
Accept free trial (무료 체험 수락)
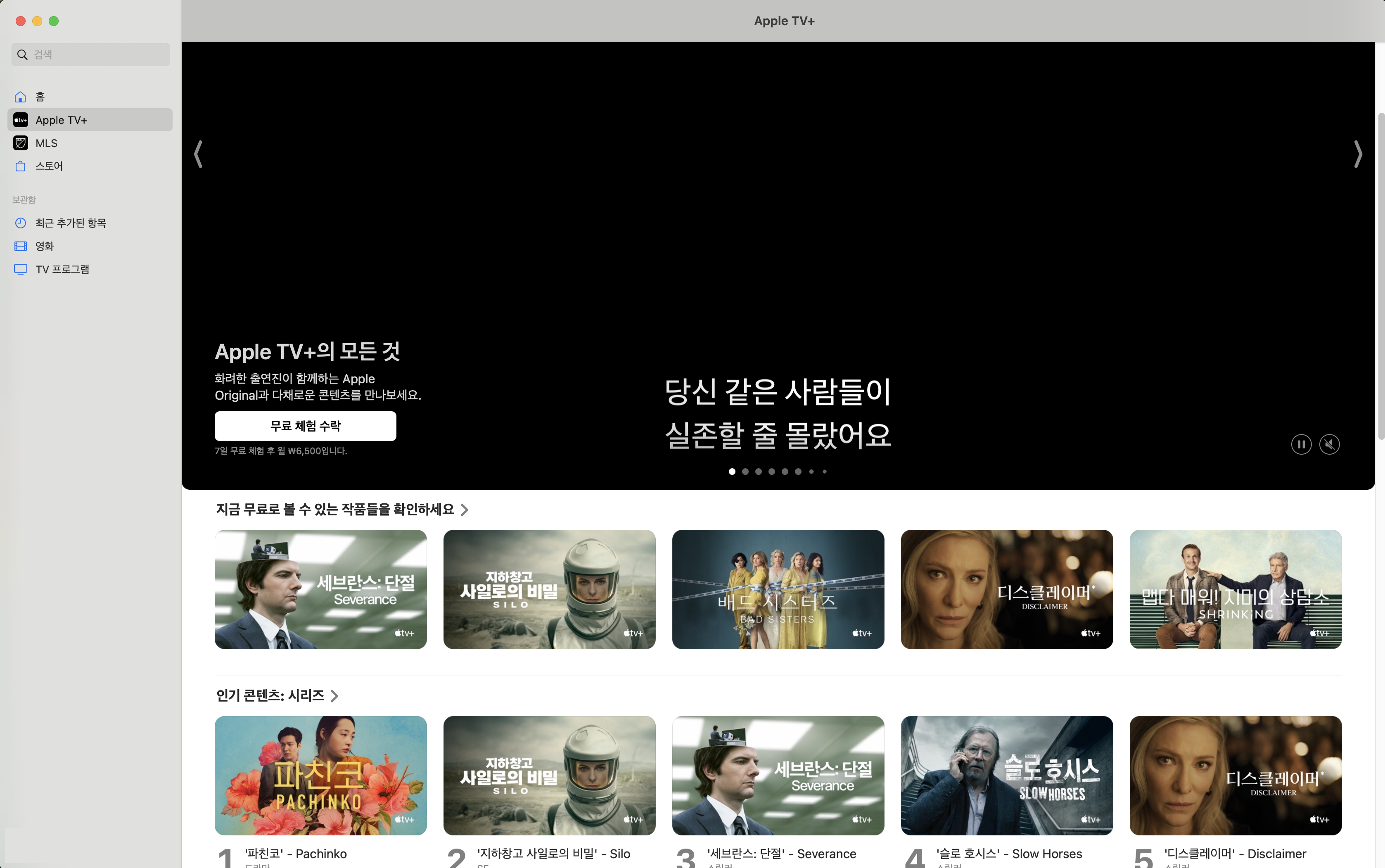click(x=305, y=426)
